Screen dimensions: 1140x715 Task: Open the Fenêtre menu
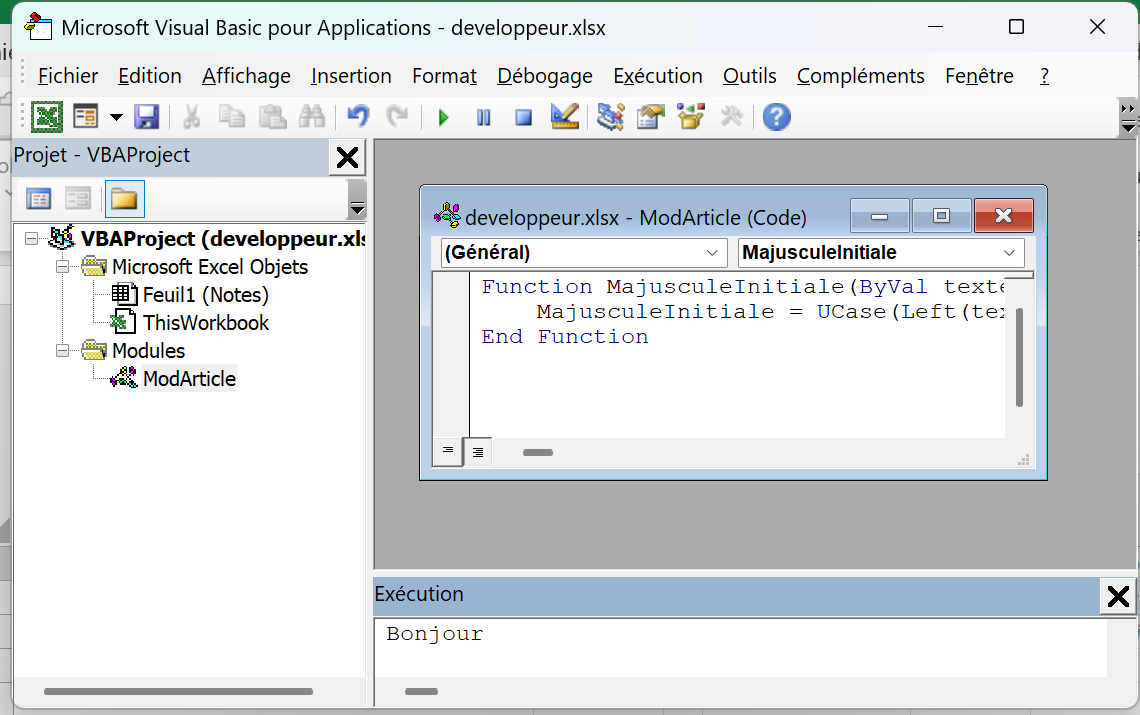click(x=979, y=76)
